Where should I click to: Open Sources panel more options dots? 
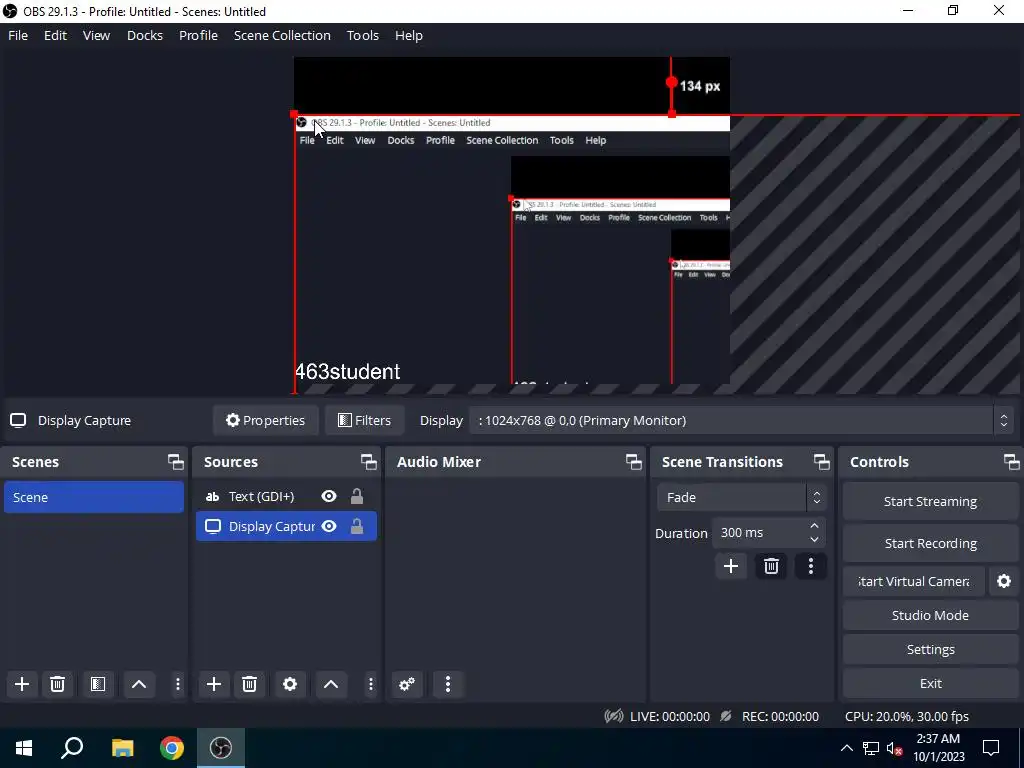pos(370,684)
